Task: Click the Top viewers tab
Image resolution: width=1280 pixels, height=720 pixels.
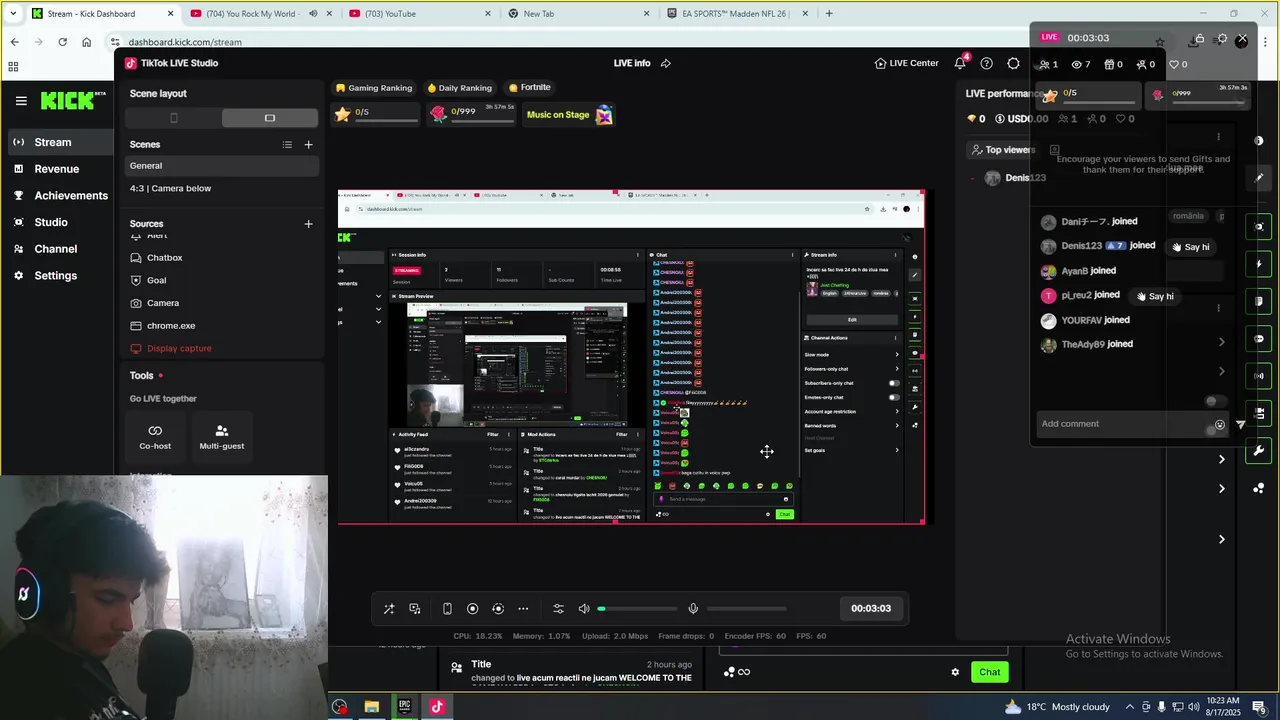Action: 1003,150
